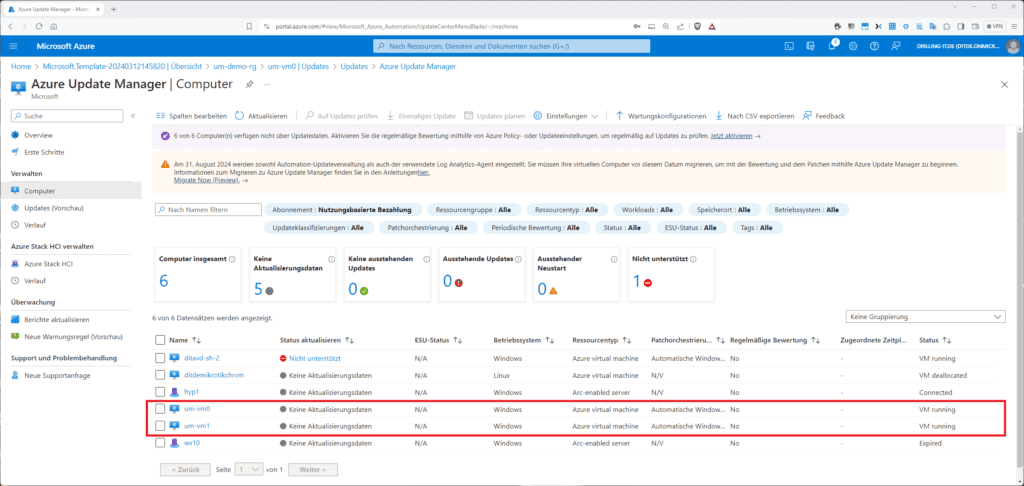Click the feedback person icon in header
The height and width of the screenshot is (486, 1024).
895,46
